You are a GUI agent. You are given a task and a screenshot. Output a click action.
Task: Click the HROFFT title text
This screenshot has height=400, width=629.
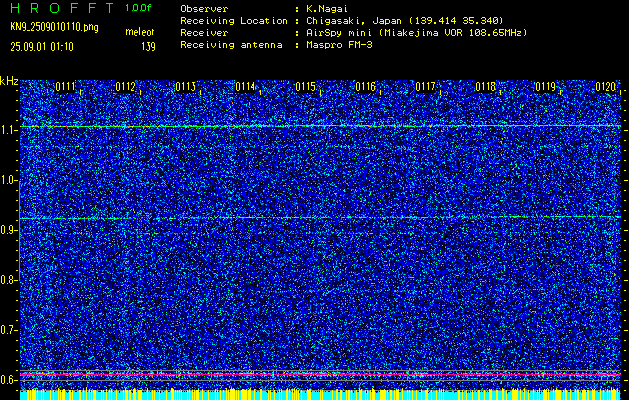coord(62,8)
